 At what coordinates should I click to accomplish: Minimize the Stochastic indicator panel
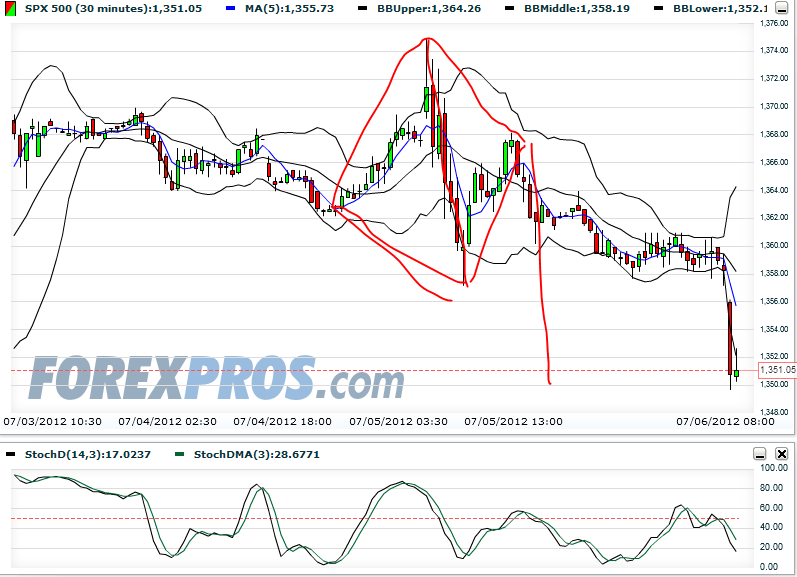point(759,453)
